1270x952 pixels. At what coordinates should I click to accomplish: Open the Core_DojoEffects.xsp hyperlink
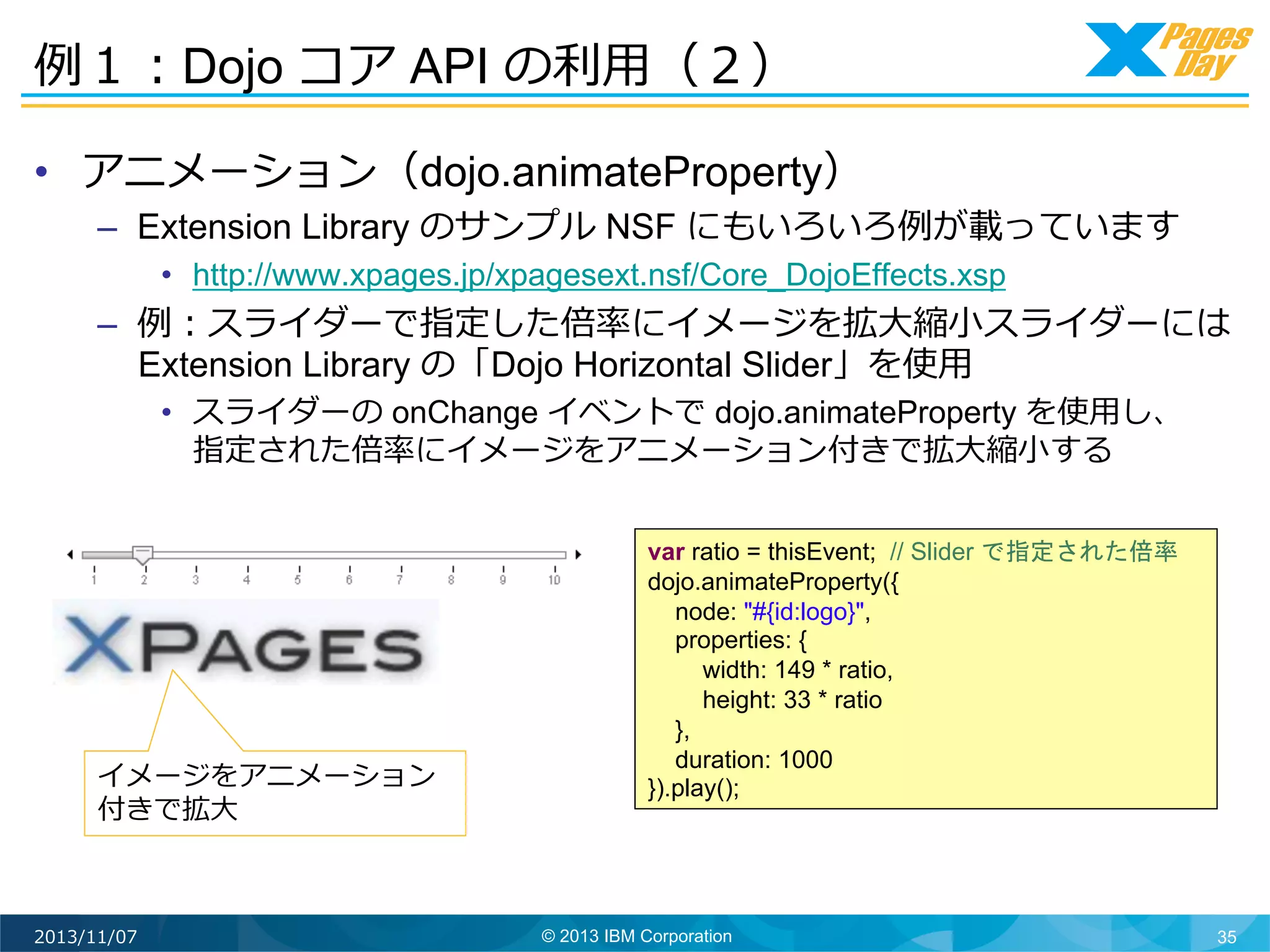pyautogui.click(x=598, y=275)
